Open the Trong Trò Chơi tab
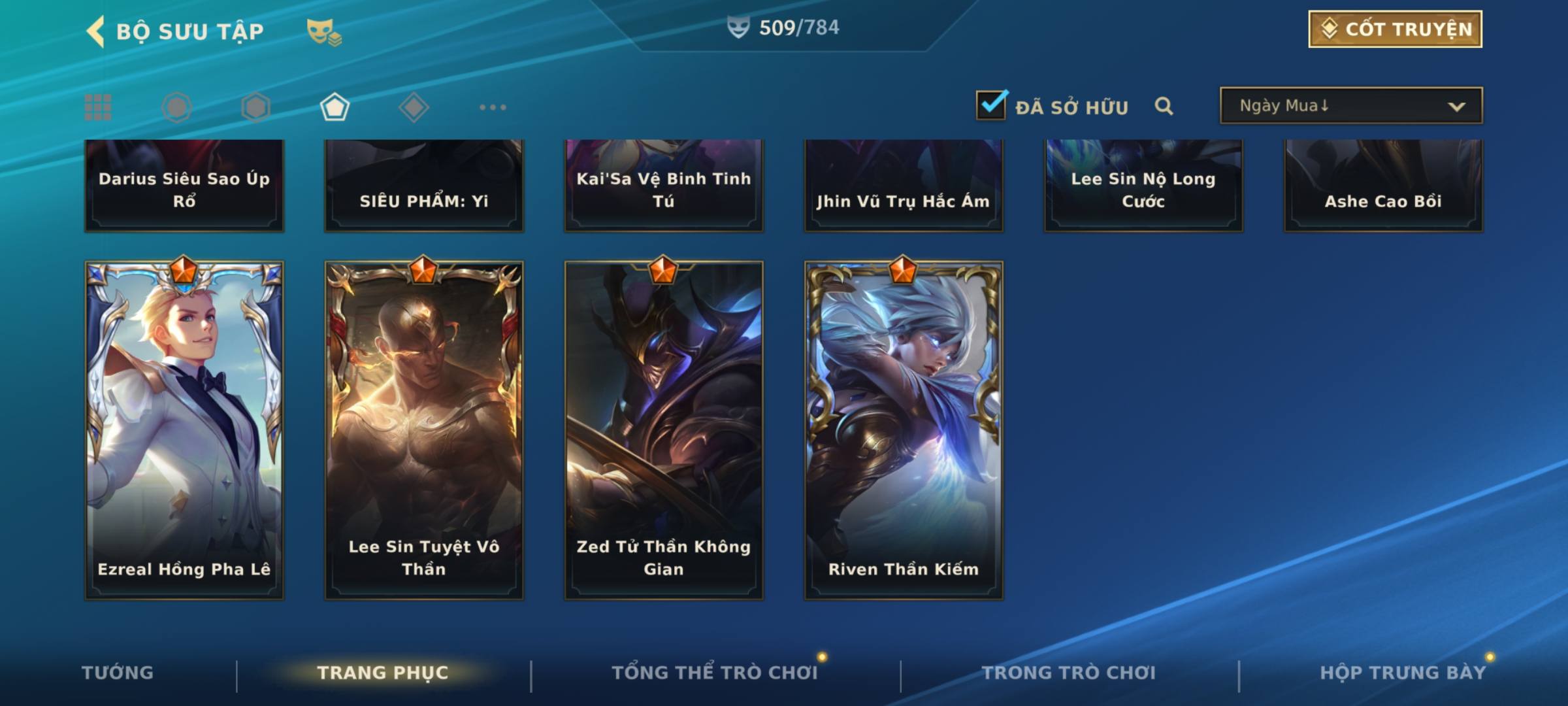Screen dimensions: 1568x706 (x=1069, y=673)
